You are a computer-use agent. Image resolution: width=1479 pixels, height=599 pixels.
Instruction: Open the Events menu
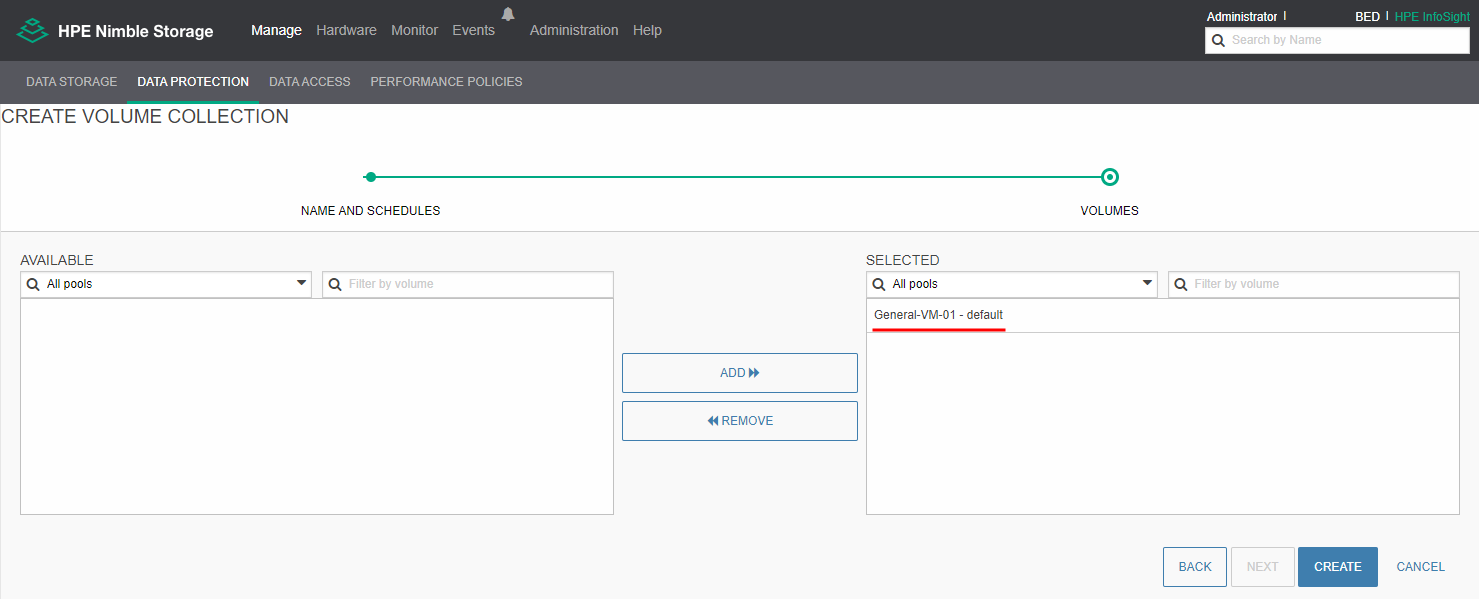point(473,30)
